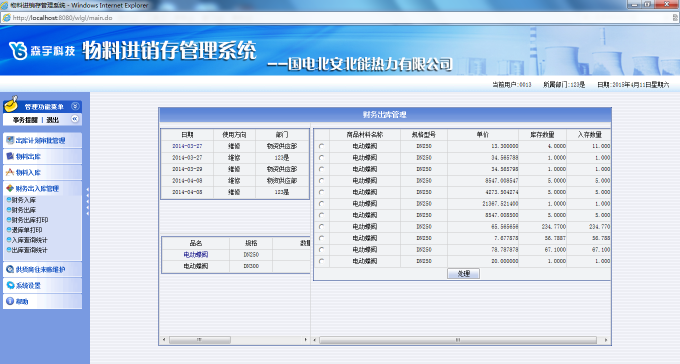Click the 规格型号 column header
Image resolution: width=680 pixels, height=364 pixels.
click(424, 135)
